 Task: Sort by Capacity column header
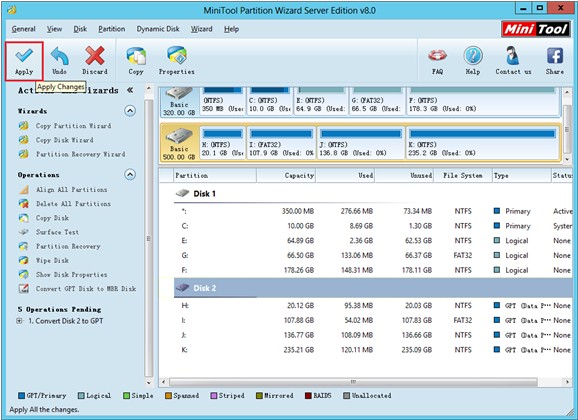(x=286, y=176)
